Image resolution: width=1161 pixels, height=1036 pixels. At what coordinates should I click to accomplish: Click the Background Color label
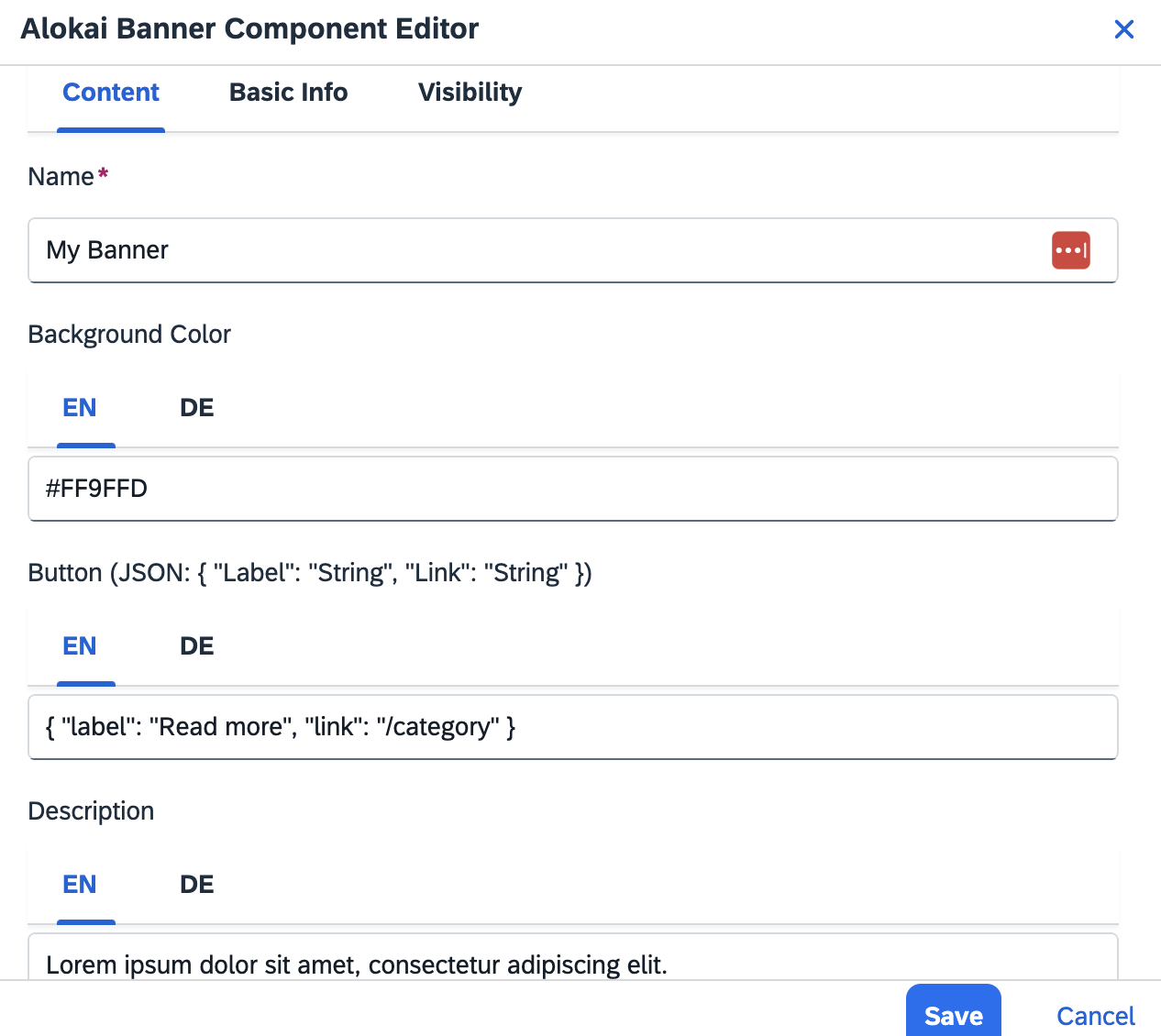(x=129, y=335)
